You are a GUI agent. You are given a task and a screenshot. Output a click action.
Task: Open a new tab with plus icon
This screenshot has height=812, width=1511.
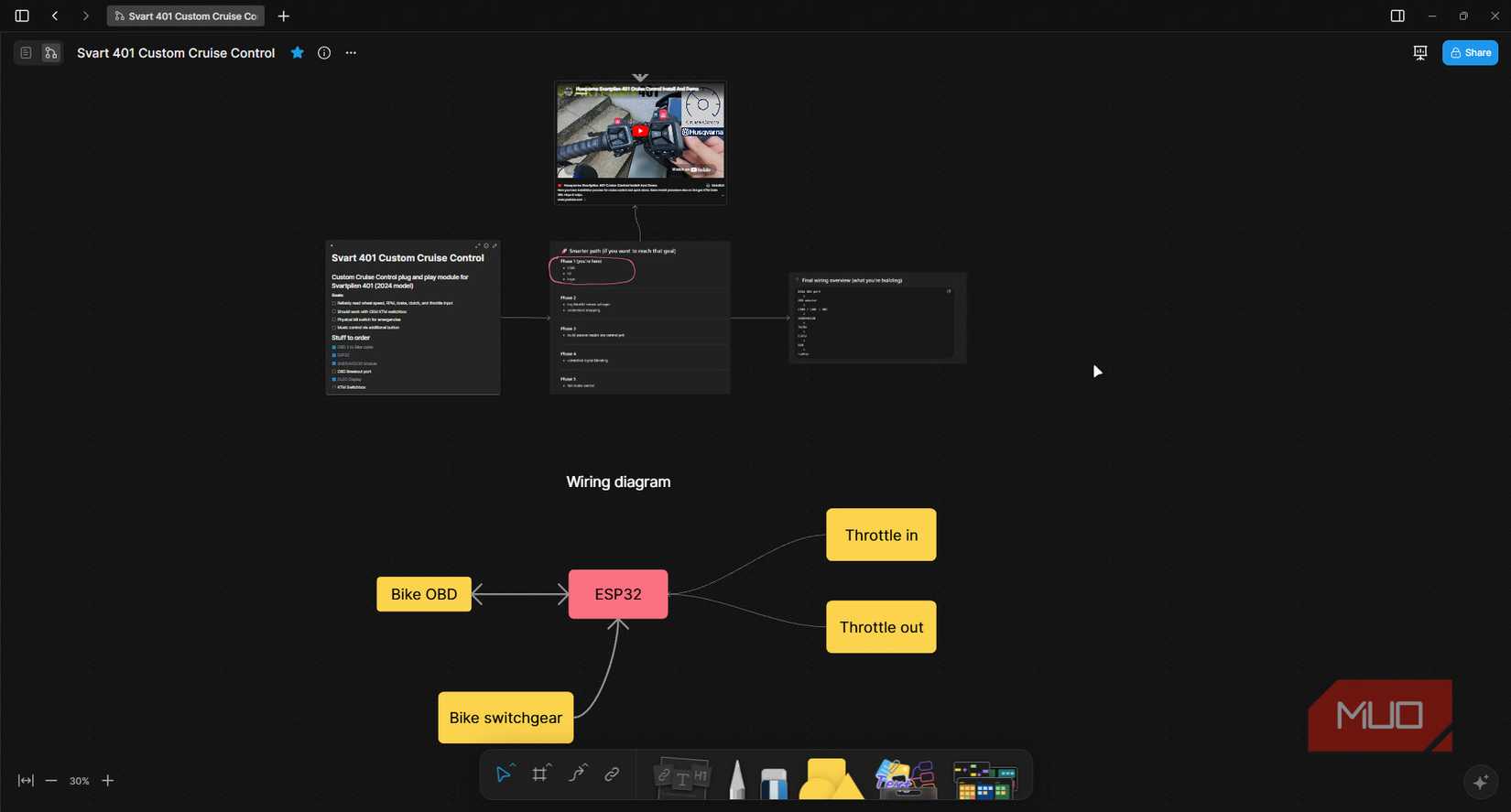[284, 16]
